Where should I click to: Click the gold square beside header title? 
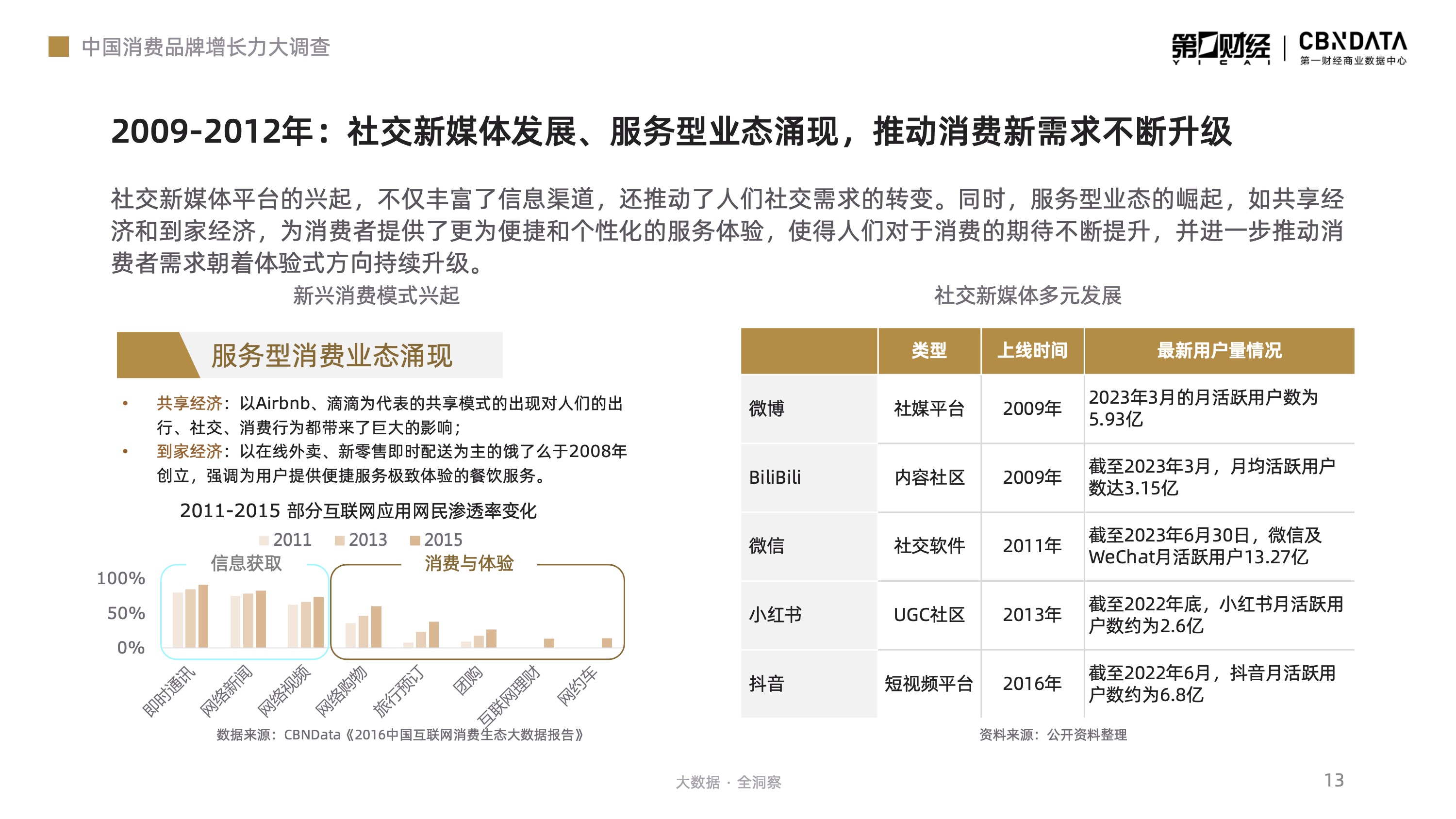tap(59, 47)
